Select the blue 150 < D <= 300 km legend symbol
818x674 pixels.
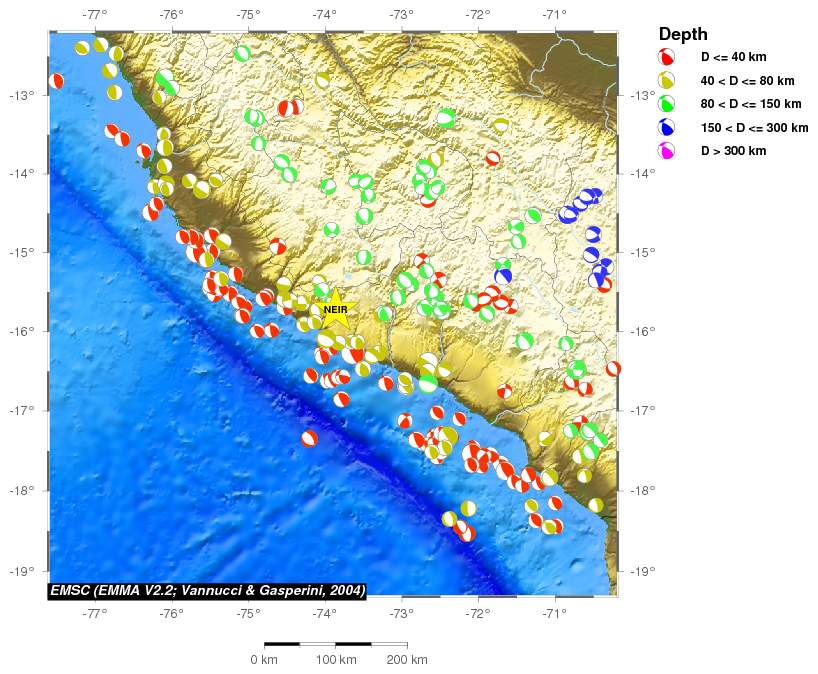667,127
